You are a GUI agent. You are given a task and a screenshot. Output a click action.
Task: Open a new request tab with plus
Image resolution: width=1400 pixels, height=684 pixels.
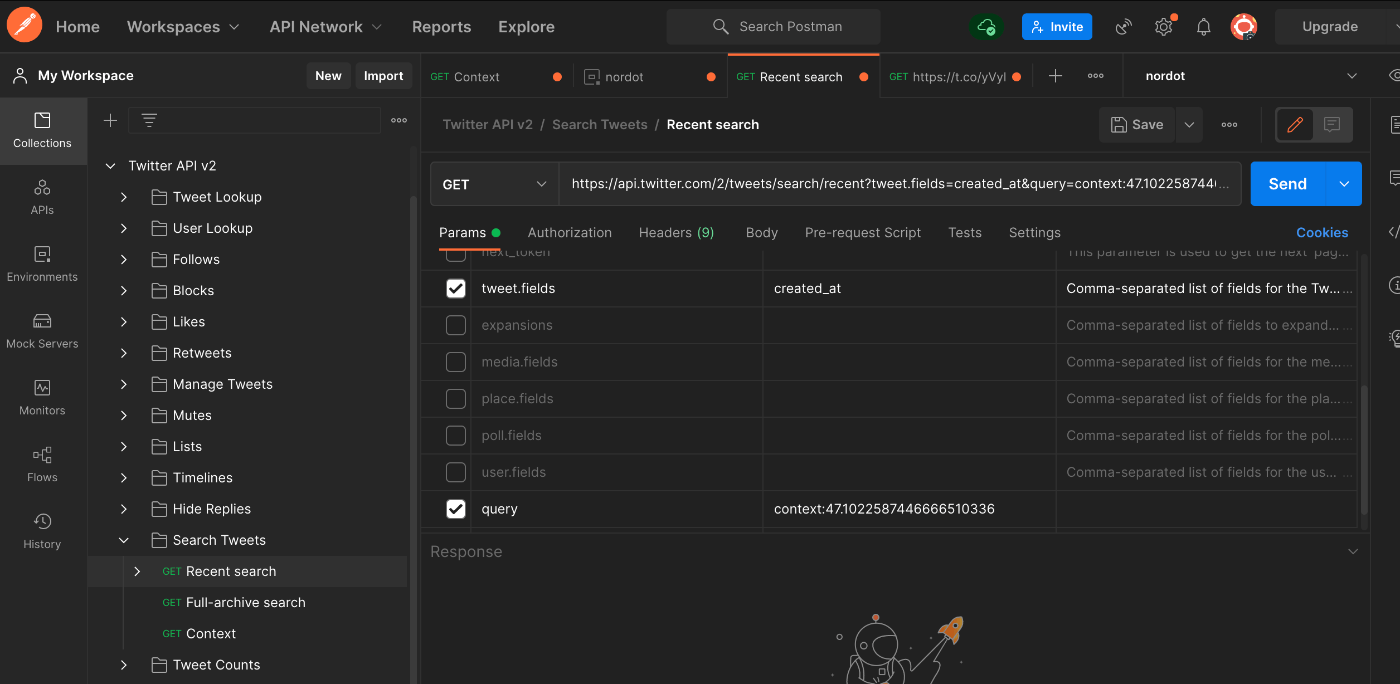(x=1055, y=76)
